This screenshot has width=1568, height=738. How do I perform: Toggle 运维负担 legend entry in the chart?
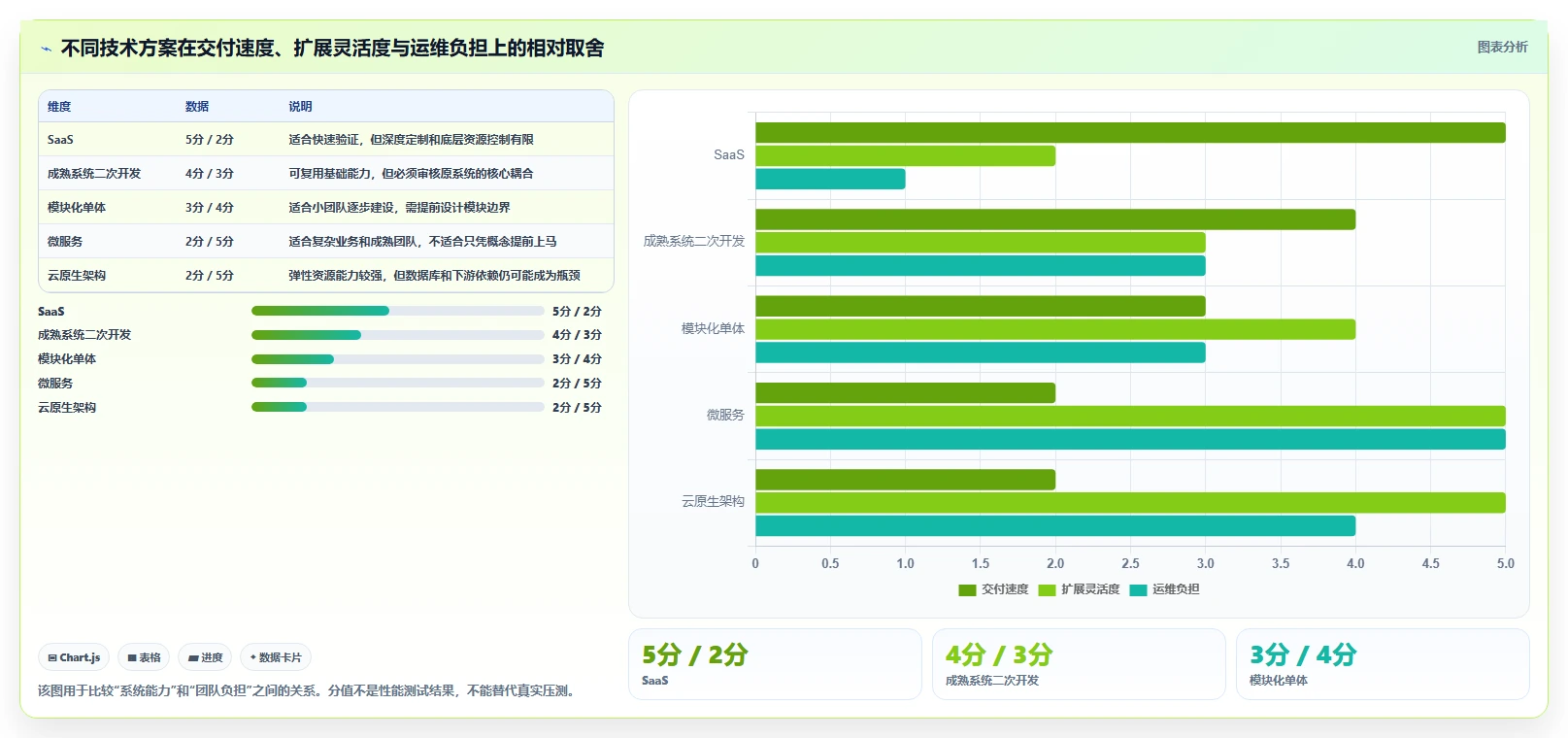[x=1164, y=589]
